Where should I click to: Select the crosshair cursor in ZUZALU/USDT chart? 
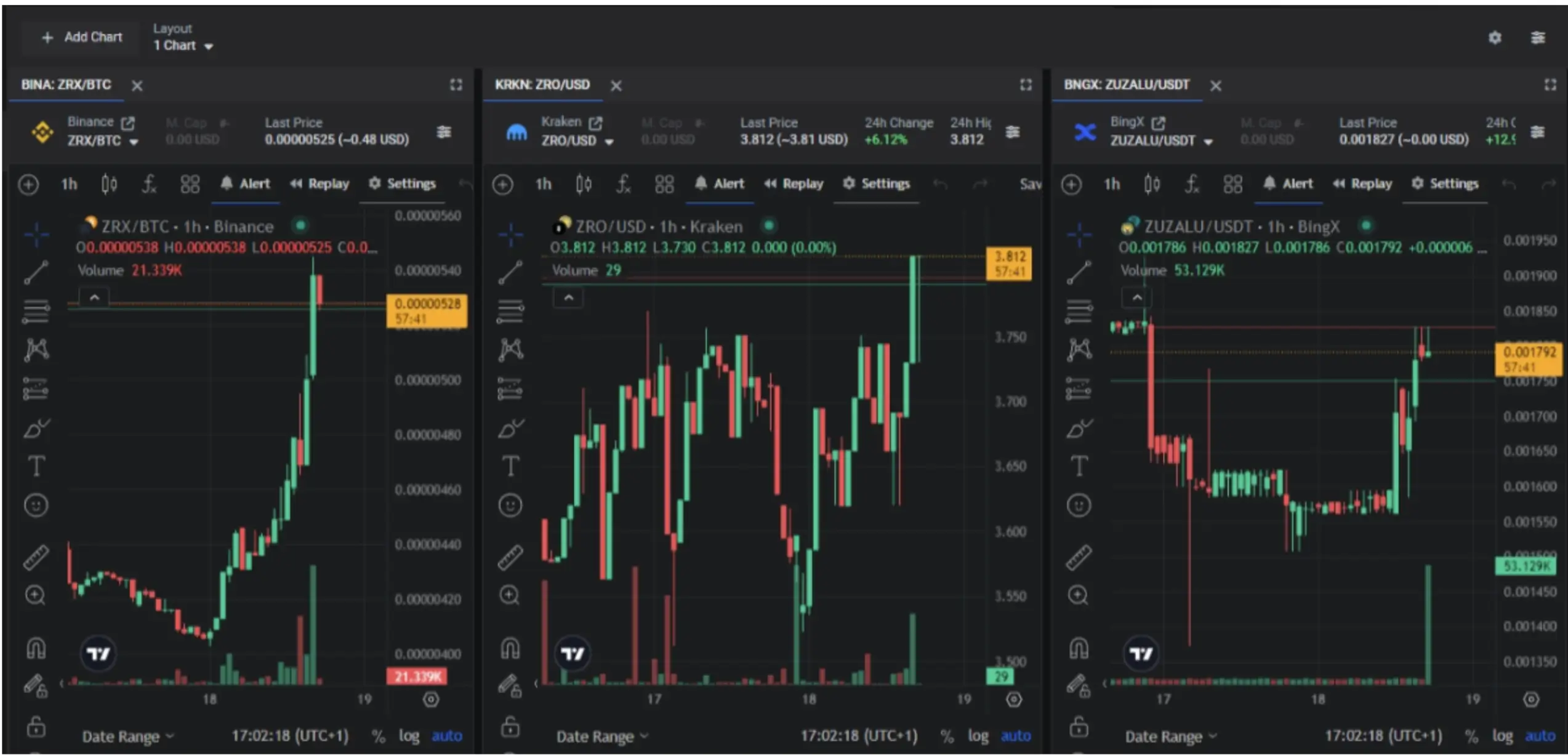click(1079, 235)
